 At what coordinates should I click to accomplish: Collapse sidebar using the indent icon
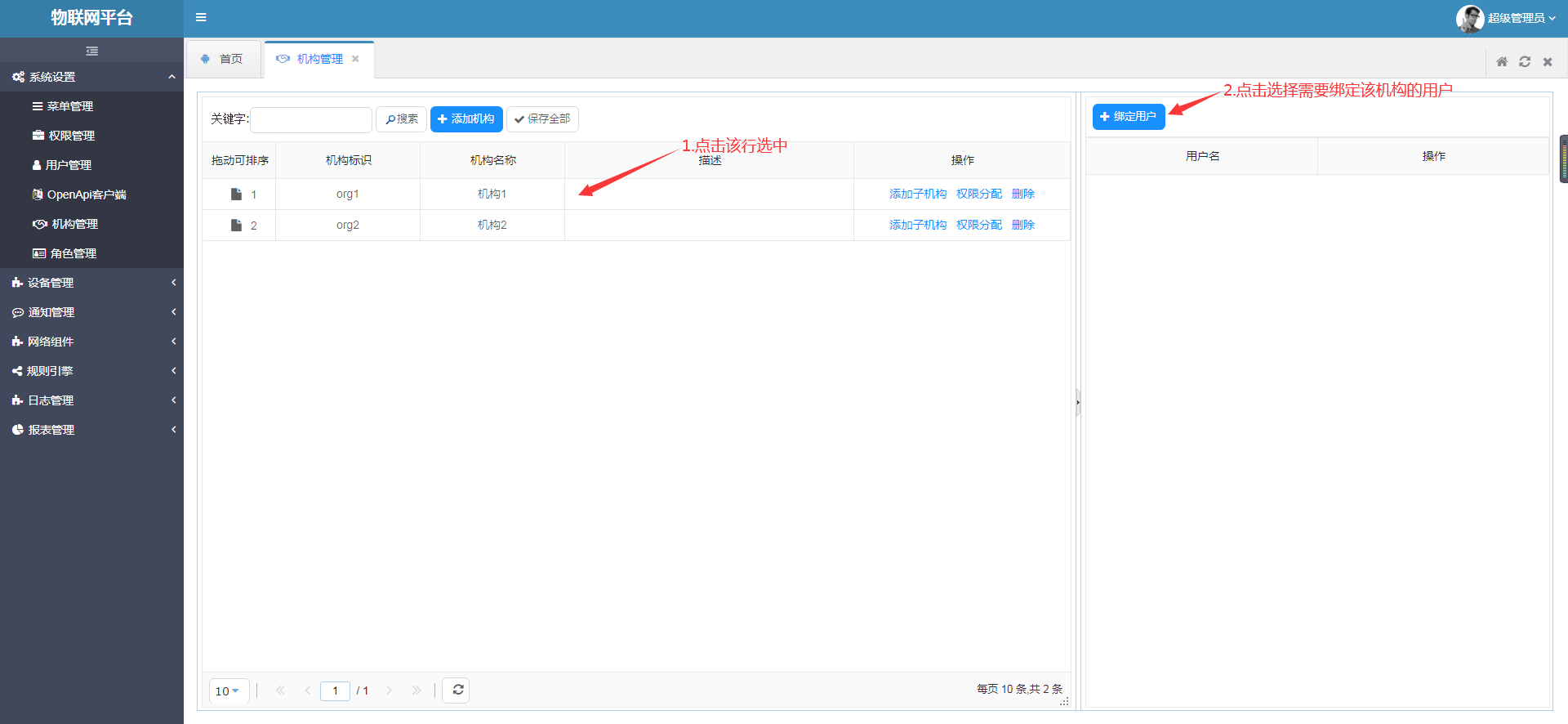(x=91, y=51)
